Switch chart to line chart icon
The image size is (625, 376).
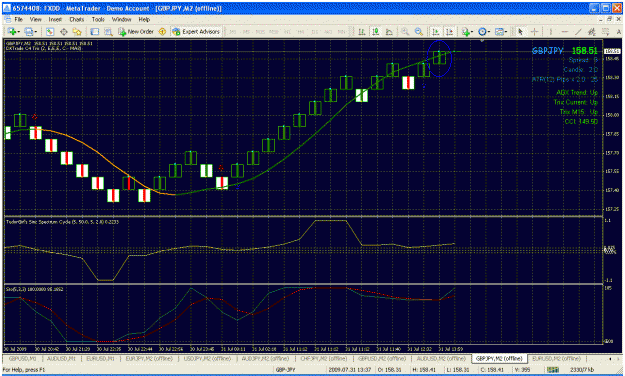(x=389, y=31)
